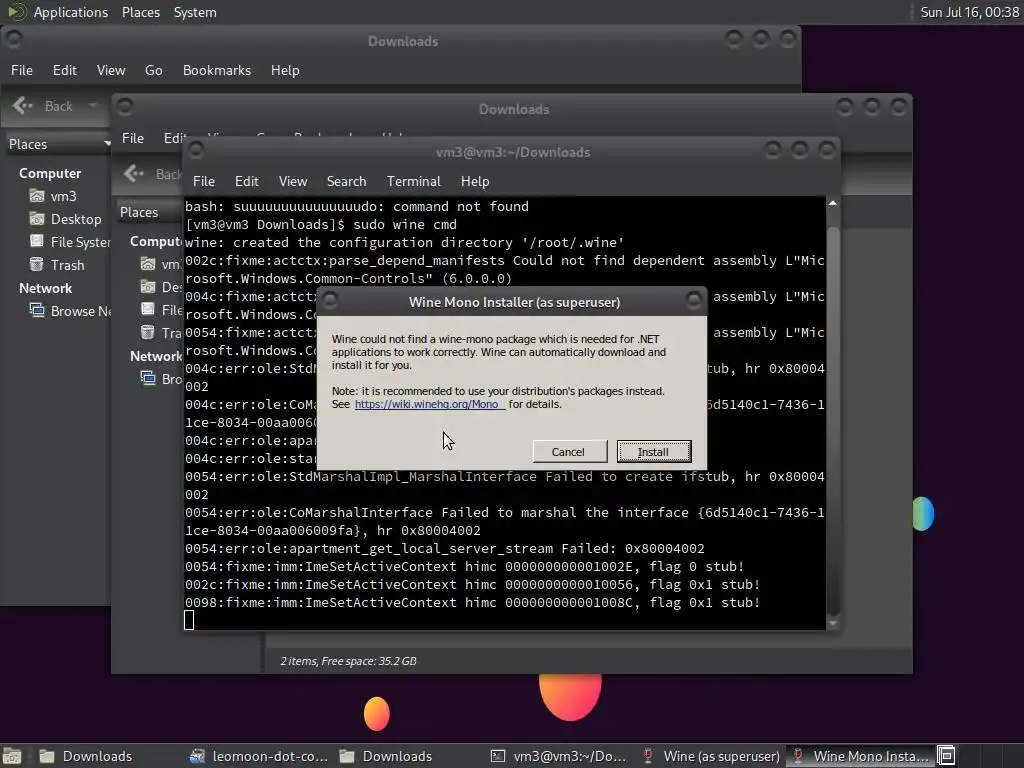Click the menu icon beside Applications
The width and height of the screenshot is (1024, 768).
click(x=16, y=12)
